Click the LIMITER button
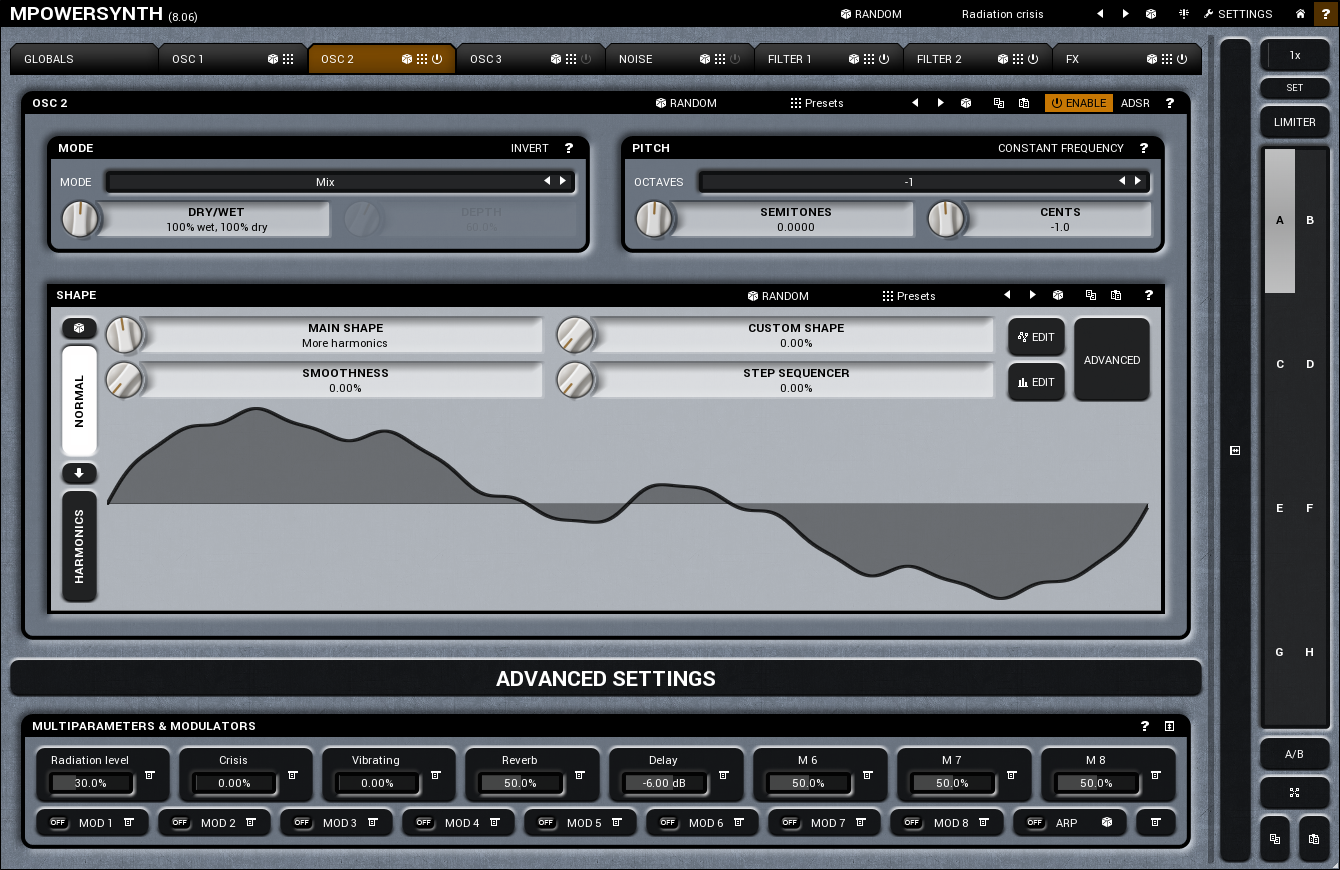Image resolution: width=1340 pixels, height=870 pixels. click(x=1295, y=122)
